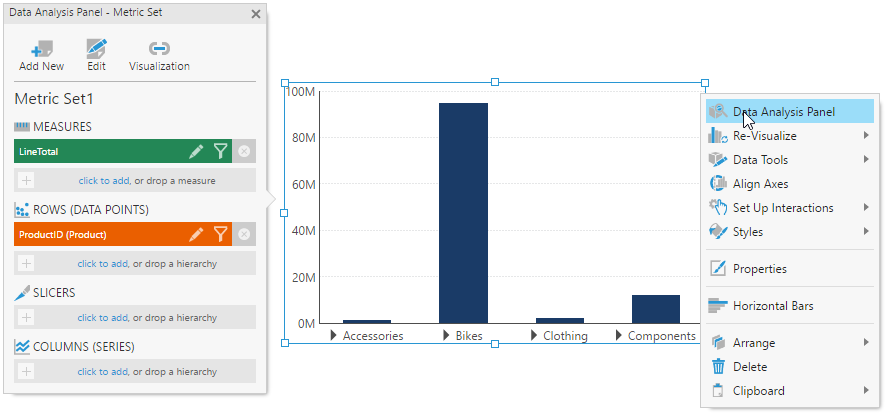Click 'click to add' under Slicers
886x413 pixels.
pos(102,318)
